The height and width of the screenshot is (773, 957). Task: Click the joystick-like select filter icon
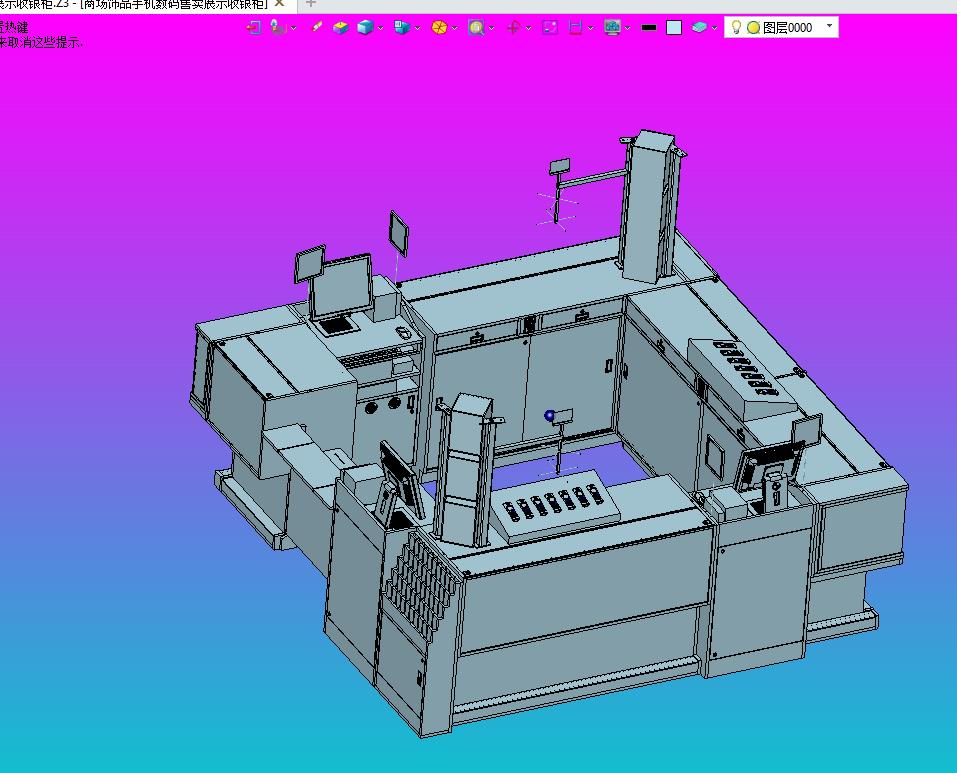tap(278, 27)
